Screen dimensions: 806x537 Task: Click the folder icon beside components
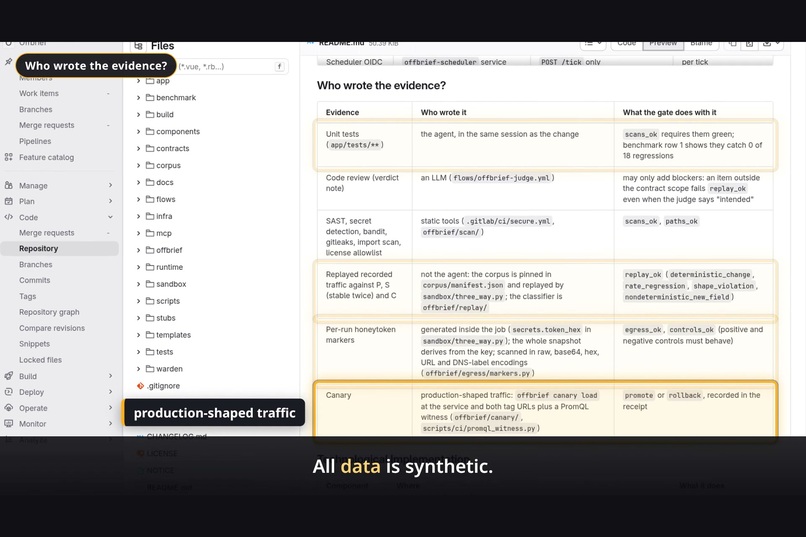(x=150, y=132)
